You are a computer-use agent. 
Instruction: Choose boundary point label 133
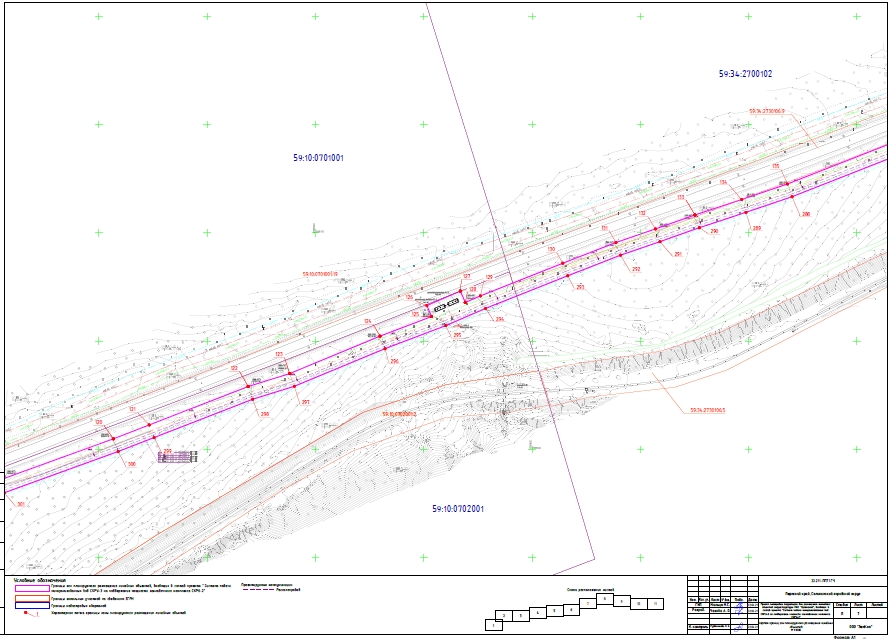tap(681, 197)
